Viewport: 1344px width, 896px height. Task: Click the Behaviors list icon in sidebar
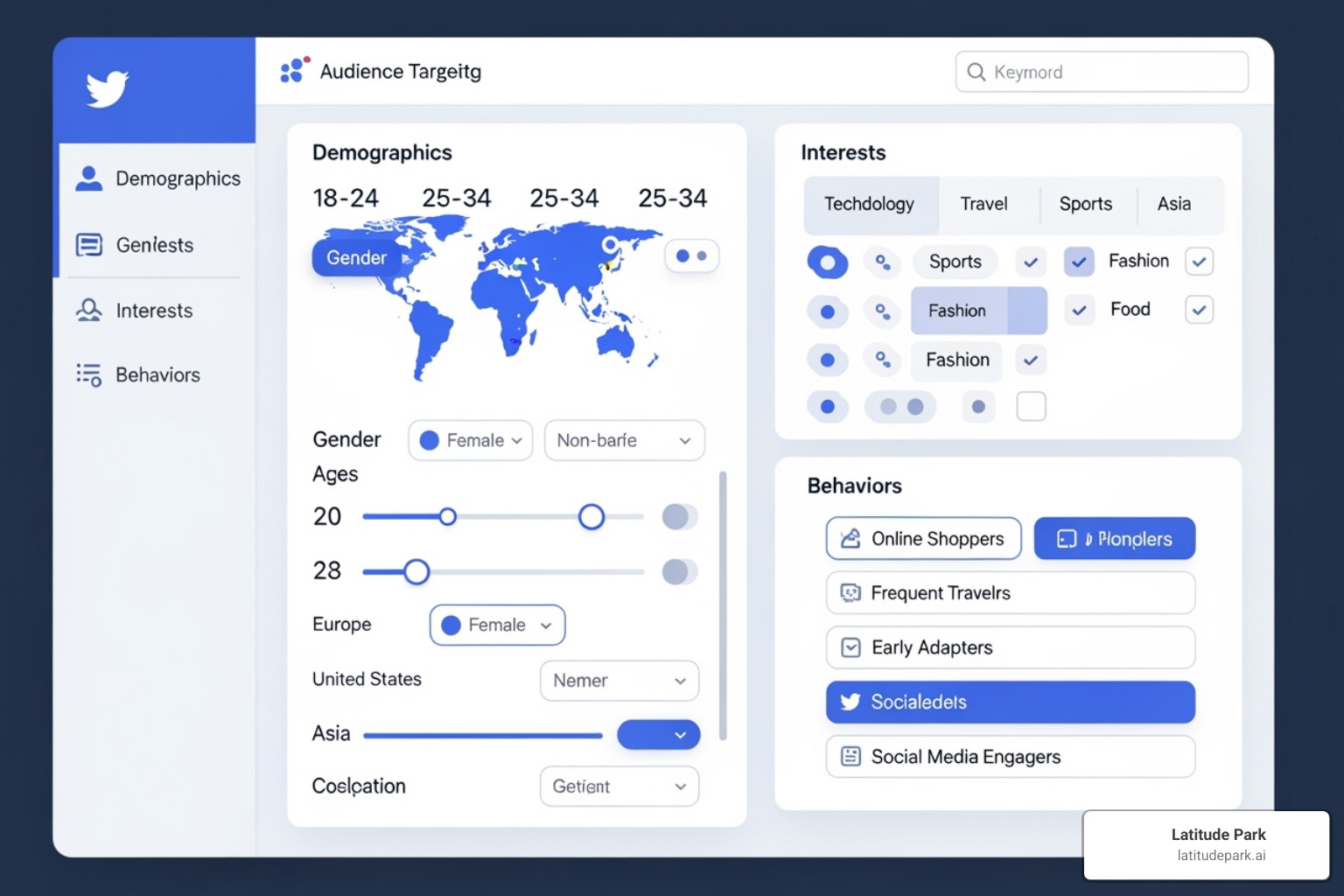point(88,375)
